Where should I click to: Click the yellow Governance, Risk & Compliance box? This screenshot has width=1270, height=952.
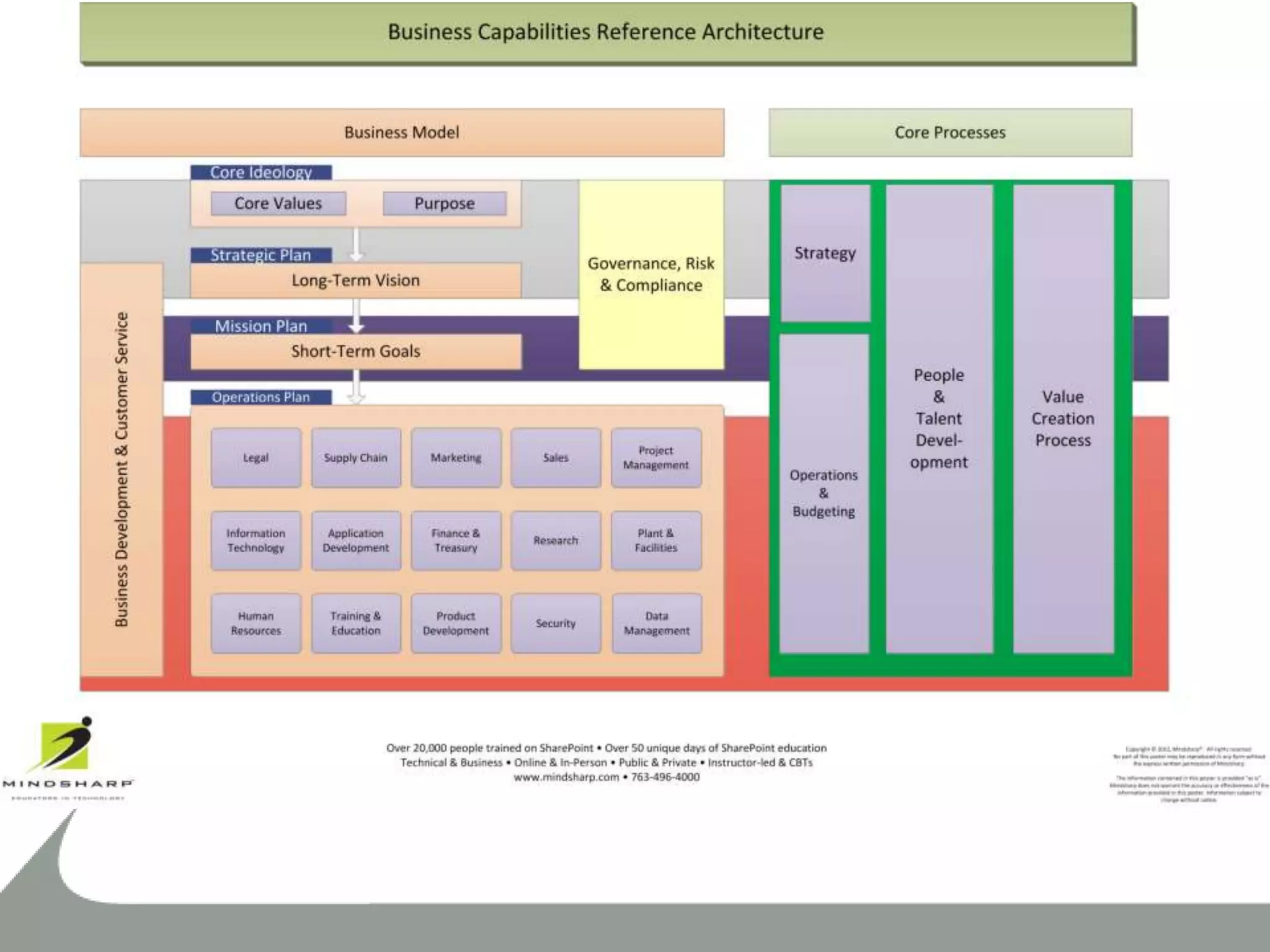651,275
